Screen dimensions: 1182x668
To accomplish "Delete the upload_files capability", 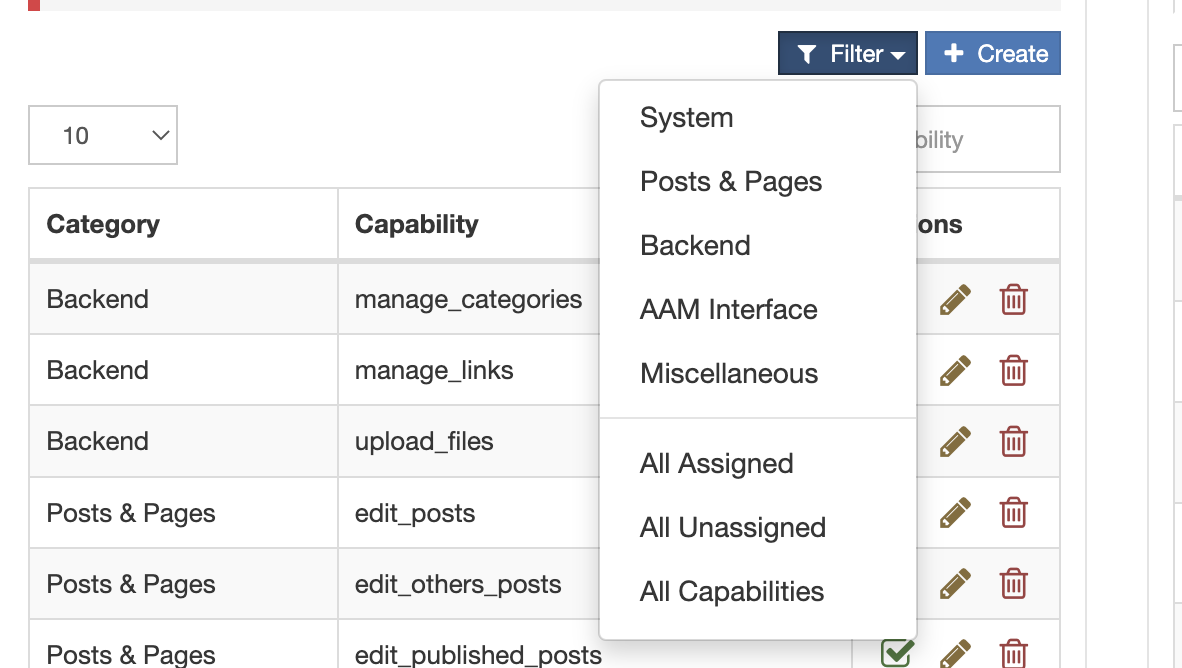I will tap(1013, 441).
